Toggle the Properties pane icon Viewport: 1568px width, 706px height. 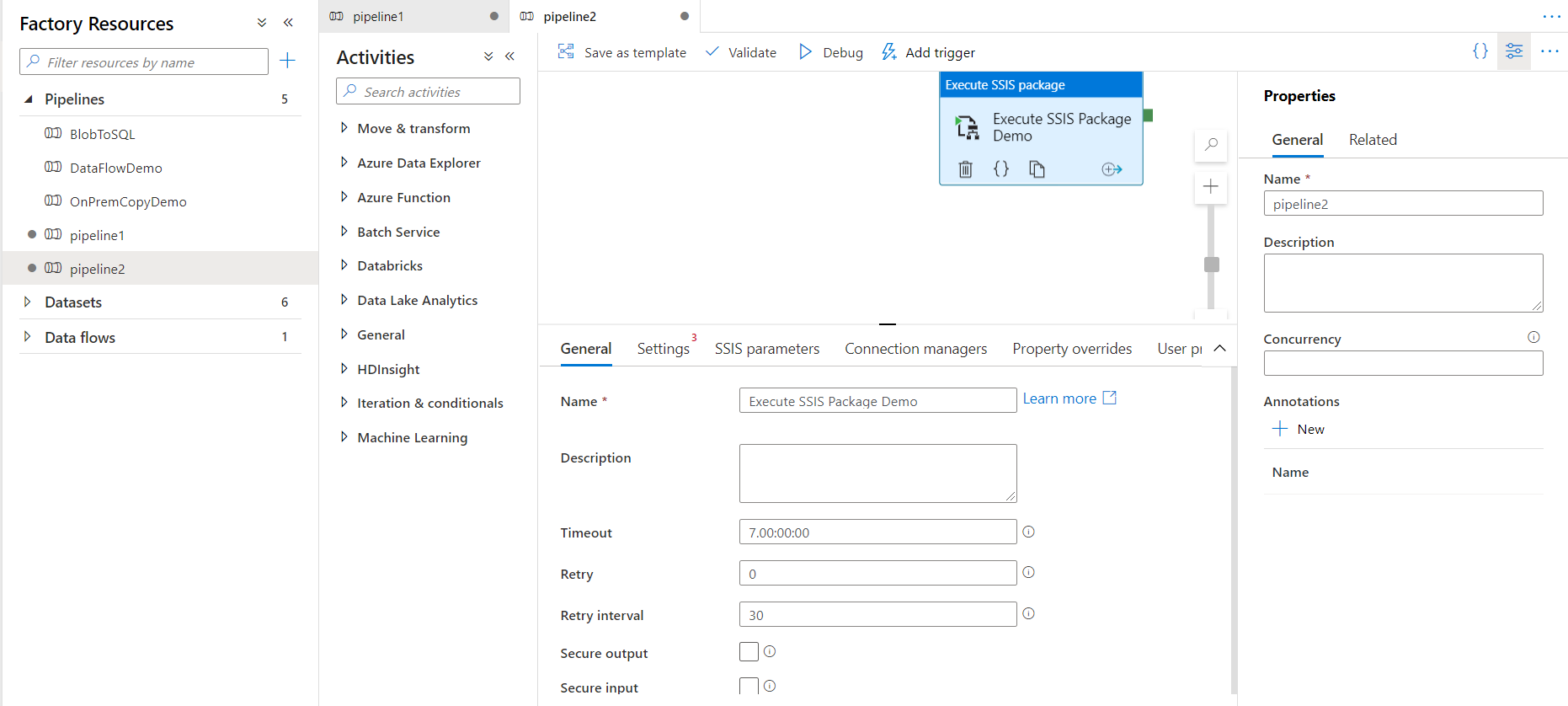coord(1513,51)
